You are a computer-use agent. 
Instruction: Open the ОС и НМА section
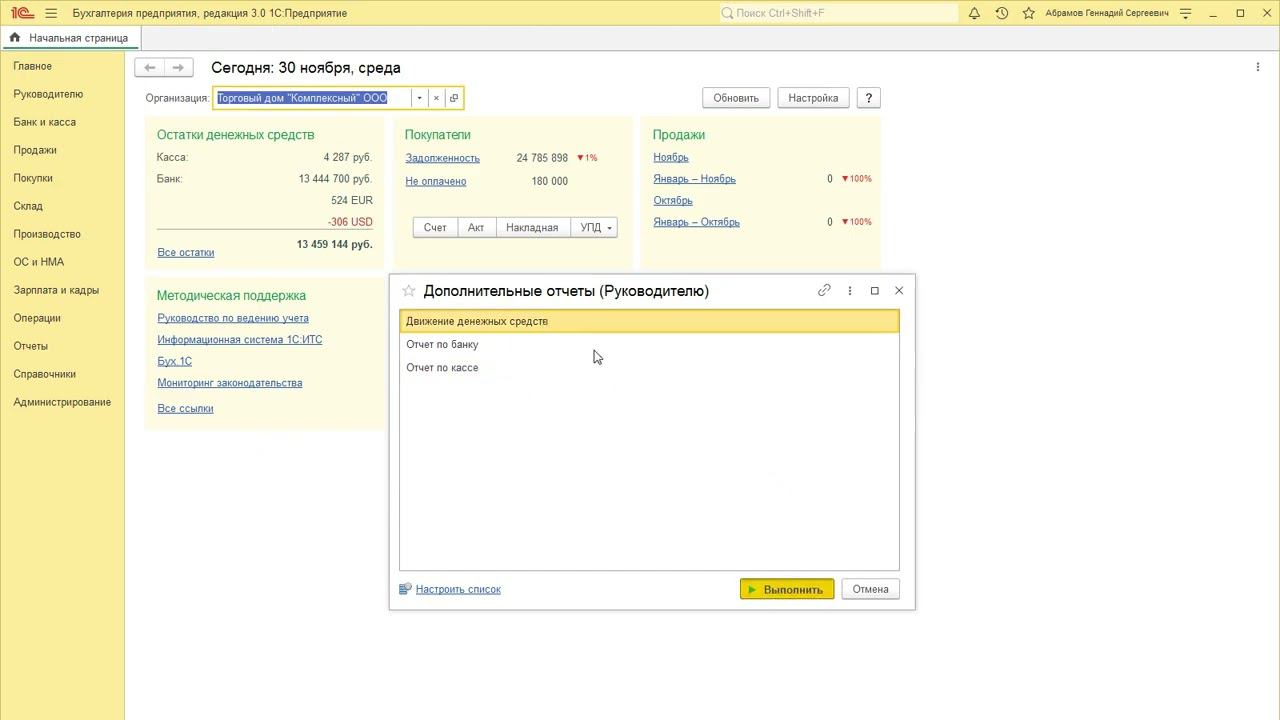[39, 262]
